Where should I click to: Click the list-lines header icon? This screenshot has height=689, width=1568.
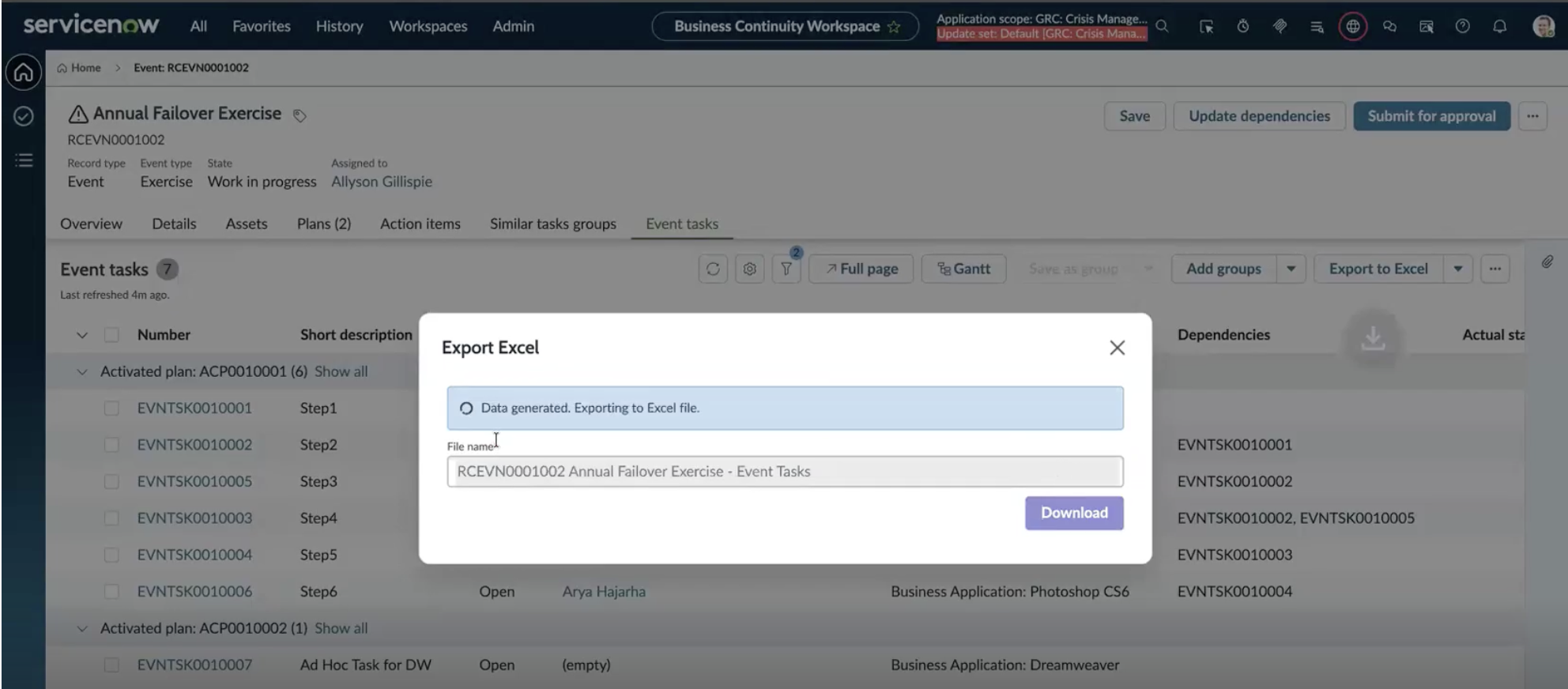1317,26
